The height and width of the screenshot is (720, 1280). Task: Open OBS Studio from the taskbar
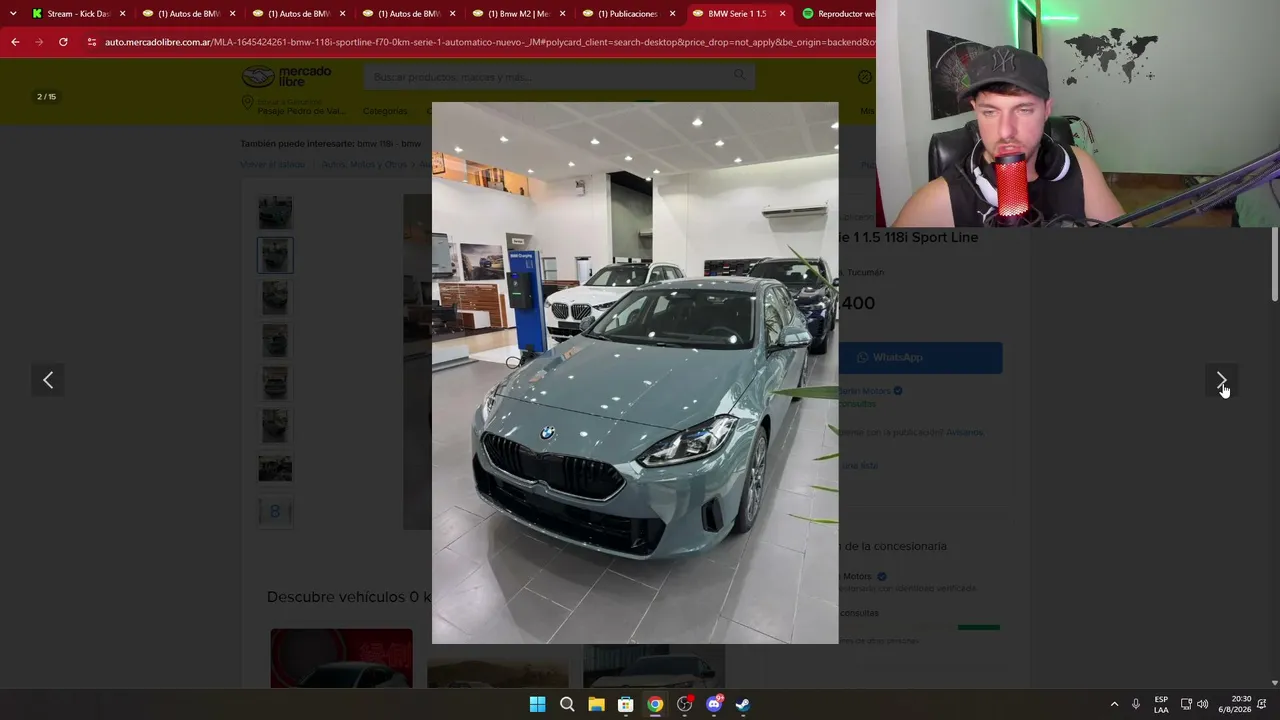pyautogui.click(x=684, y=704)
